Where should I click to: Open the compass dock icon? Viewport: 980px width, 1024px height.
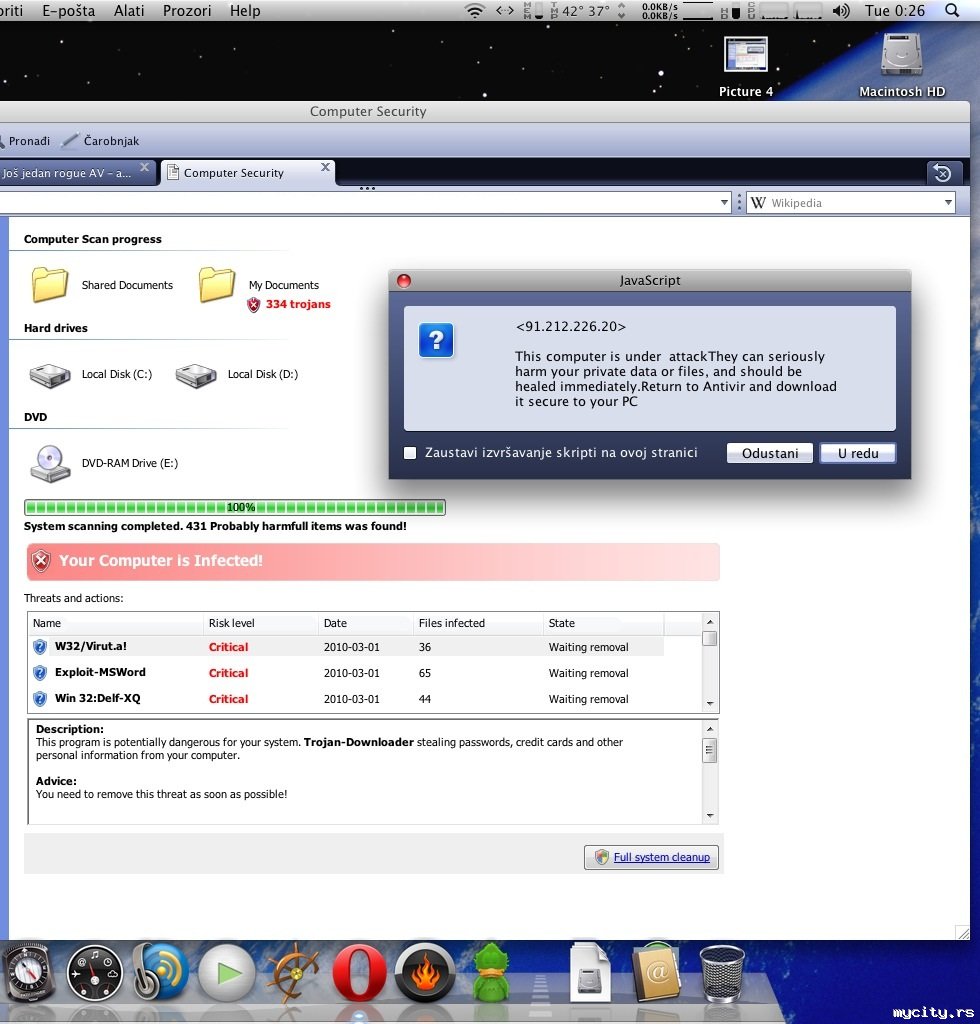(27, 972)
